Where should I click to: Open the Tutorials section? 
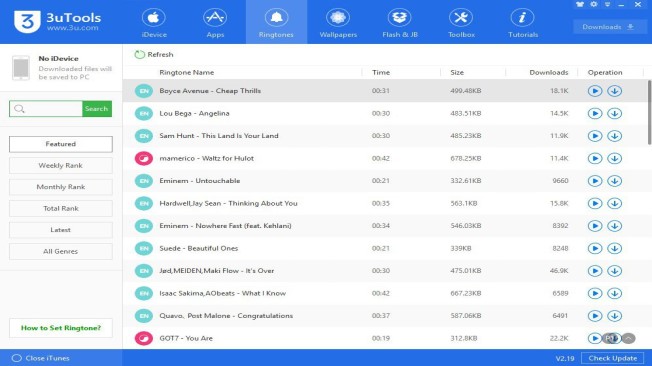(x=523, y=22)
